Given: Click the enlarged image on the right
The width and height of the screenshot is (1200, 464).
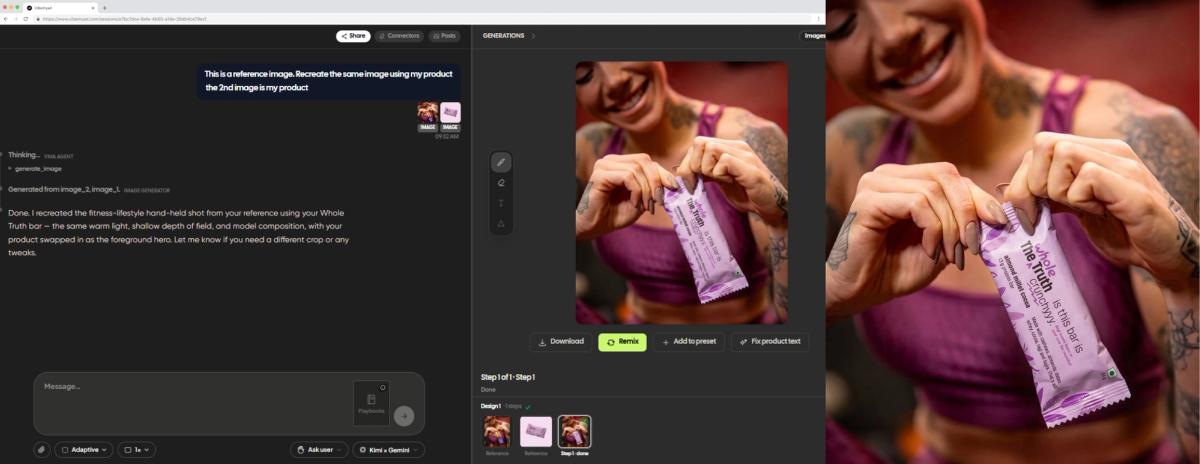Looking at the screenshot, I should click(1013, 232).
